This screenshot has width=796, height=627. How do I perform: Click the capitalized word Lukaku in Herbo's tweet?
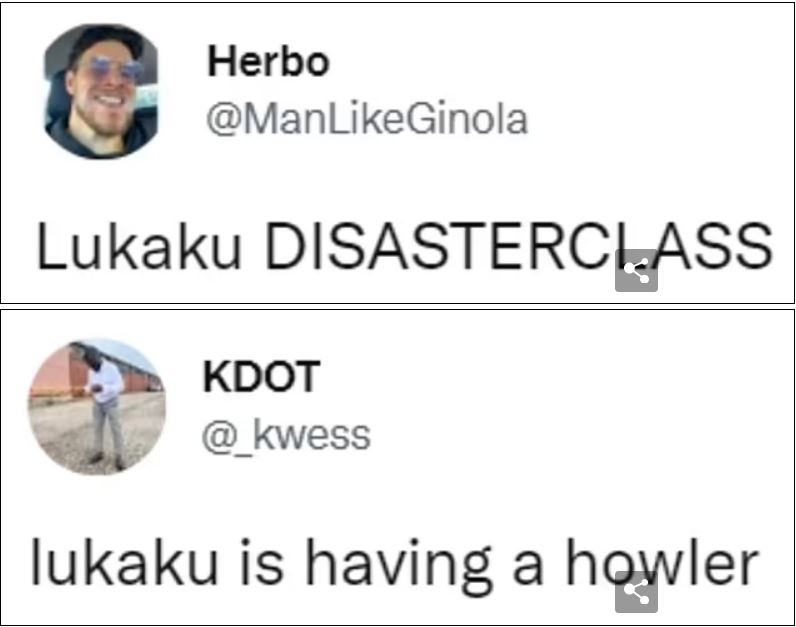pos(139,245)
